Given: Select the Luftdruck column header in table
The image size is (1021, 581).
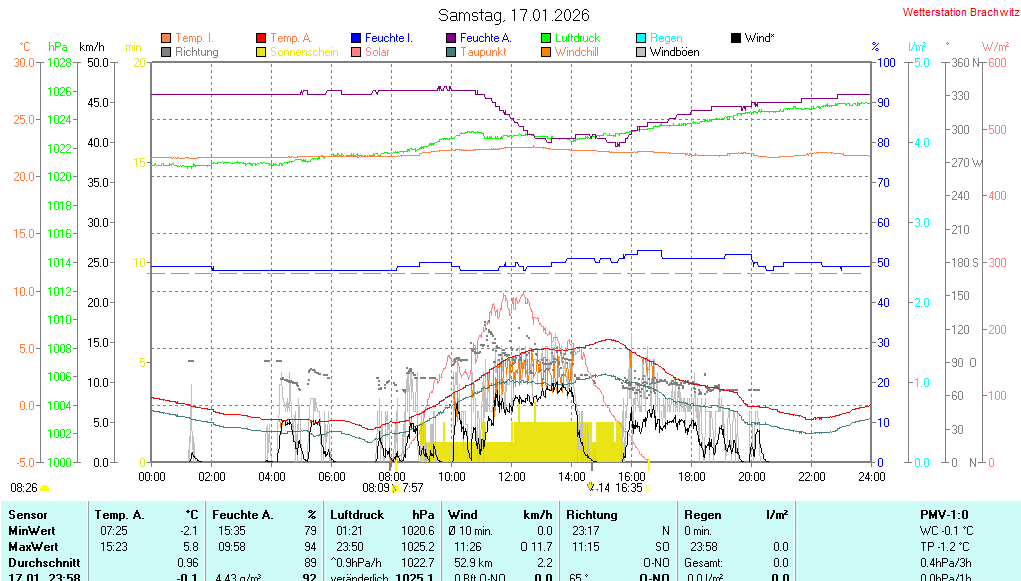Looking at the screenshot, I should (357, 514).
